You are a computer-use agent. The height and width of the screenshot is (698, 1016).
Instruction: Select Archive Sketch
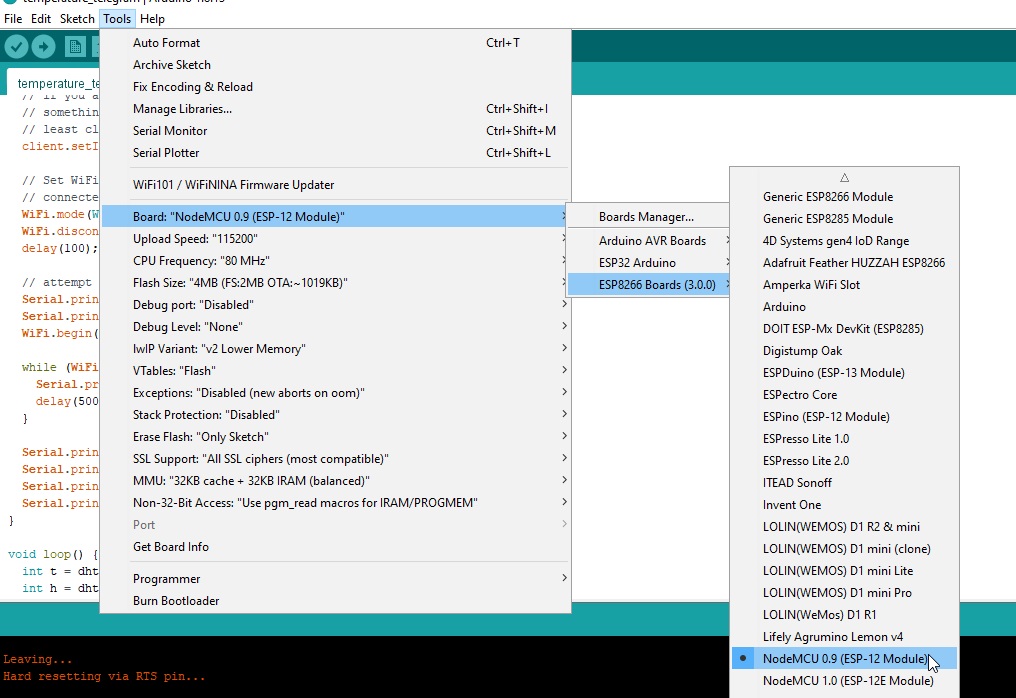tap(336, 65)
